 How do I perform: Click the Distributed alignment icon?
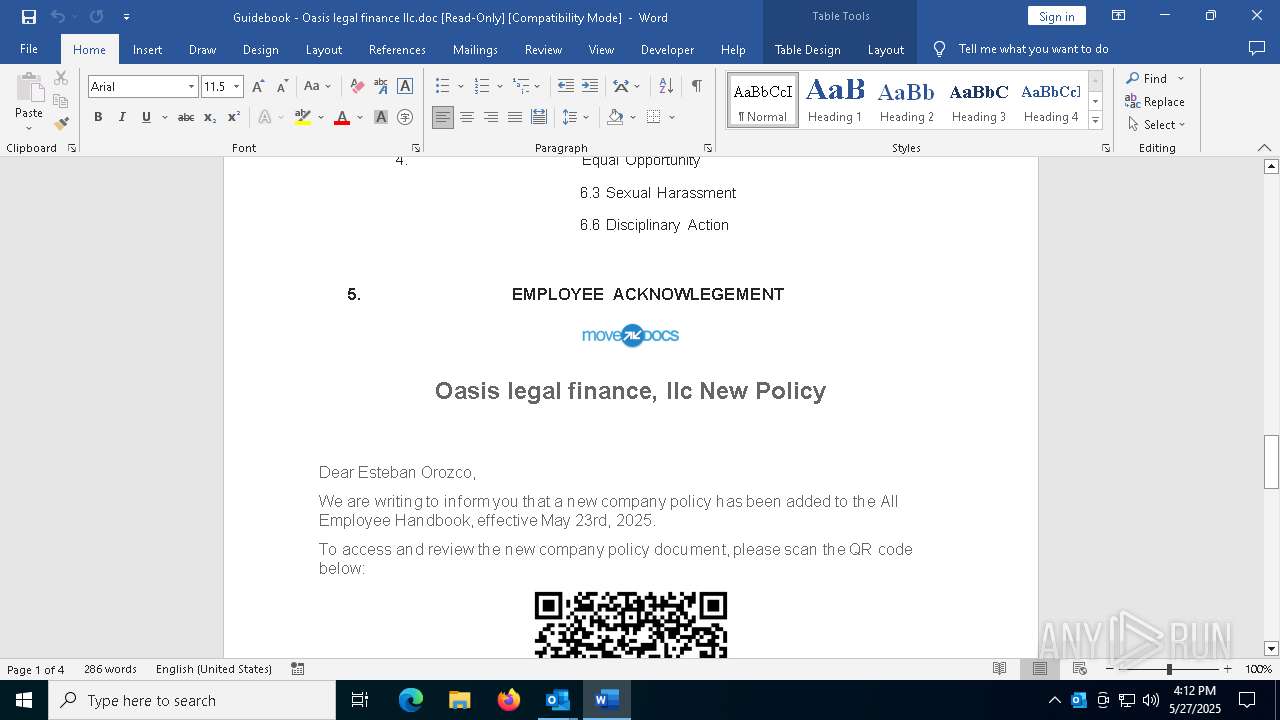539,117
